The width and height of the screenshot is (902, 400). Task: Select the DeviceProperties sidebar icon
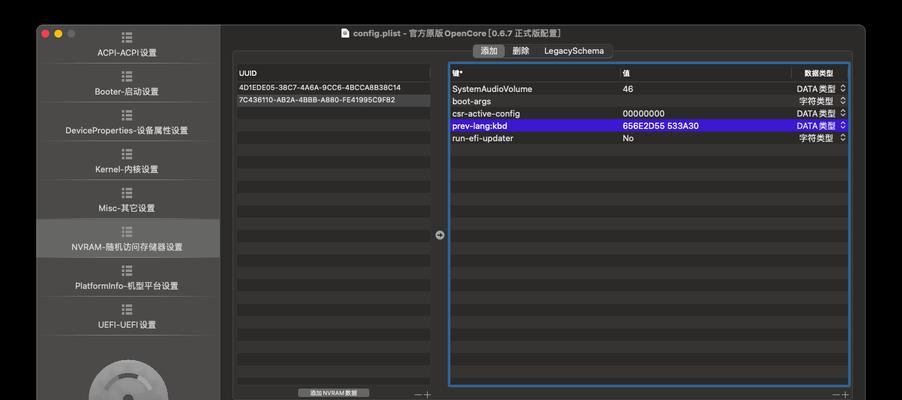coord(127,115)
